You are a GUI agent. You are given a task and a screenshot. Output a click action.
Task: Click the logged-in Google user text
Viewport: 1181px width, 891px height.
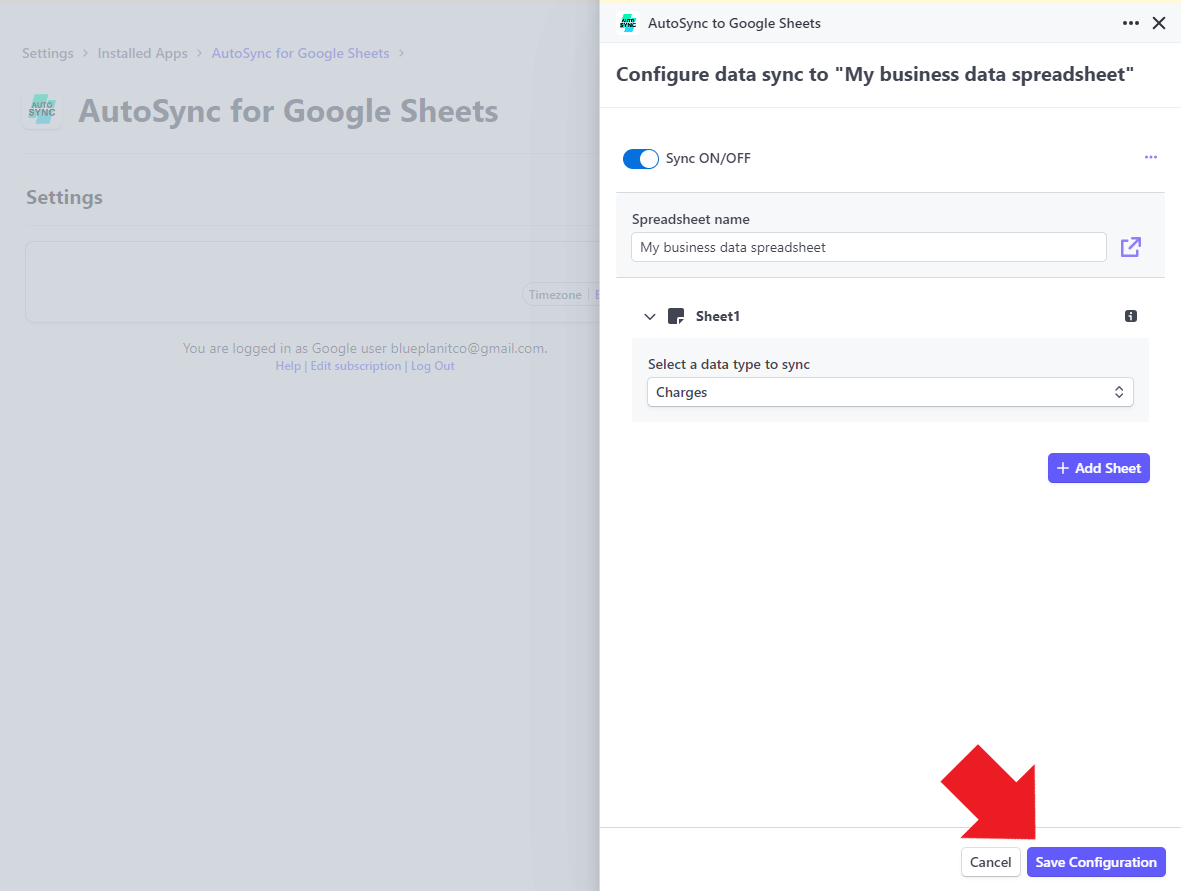pyautogui.click(x=365, y=348)
